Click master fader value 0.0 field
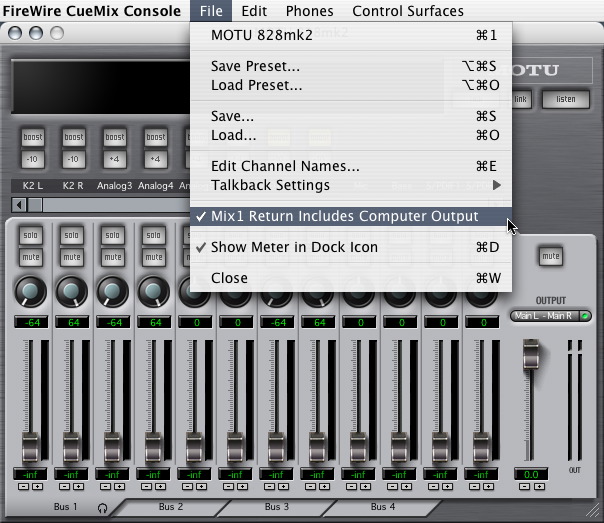Image resolution: width=604 pixels, height=523 pixels. [x=531, y=474]
